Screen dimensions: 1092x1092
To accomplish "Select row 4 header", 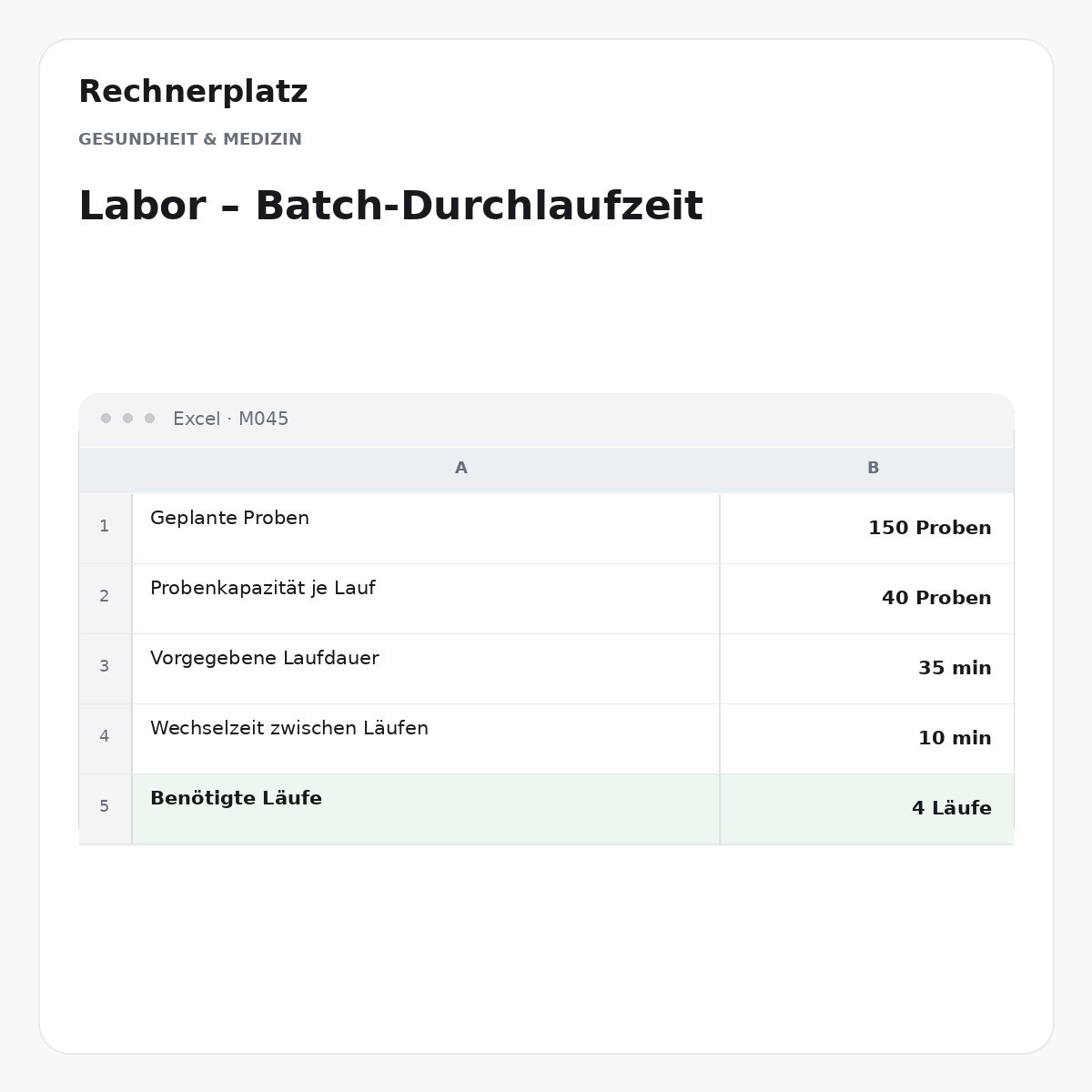I will click(106, 738).
